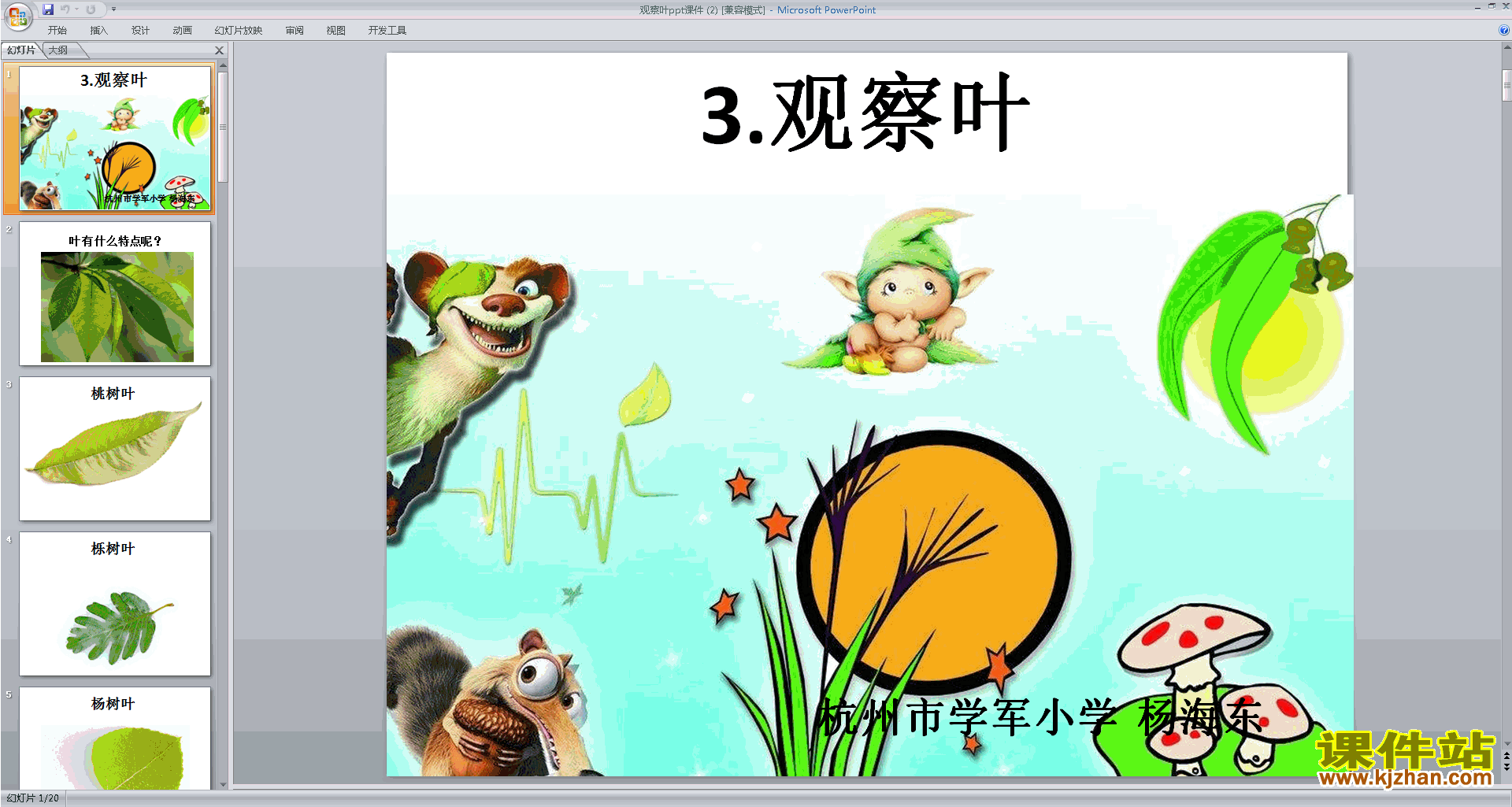Image resolution: width=1512 pixels, height=807 pixels.
Task: Switch to 幻灯片 thumbnails pane tab
Action: (21, 50)
